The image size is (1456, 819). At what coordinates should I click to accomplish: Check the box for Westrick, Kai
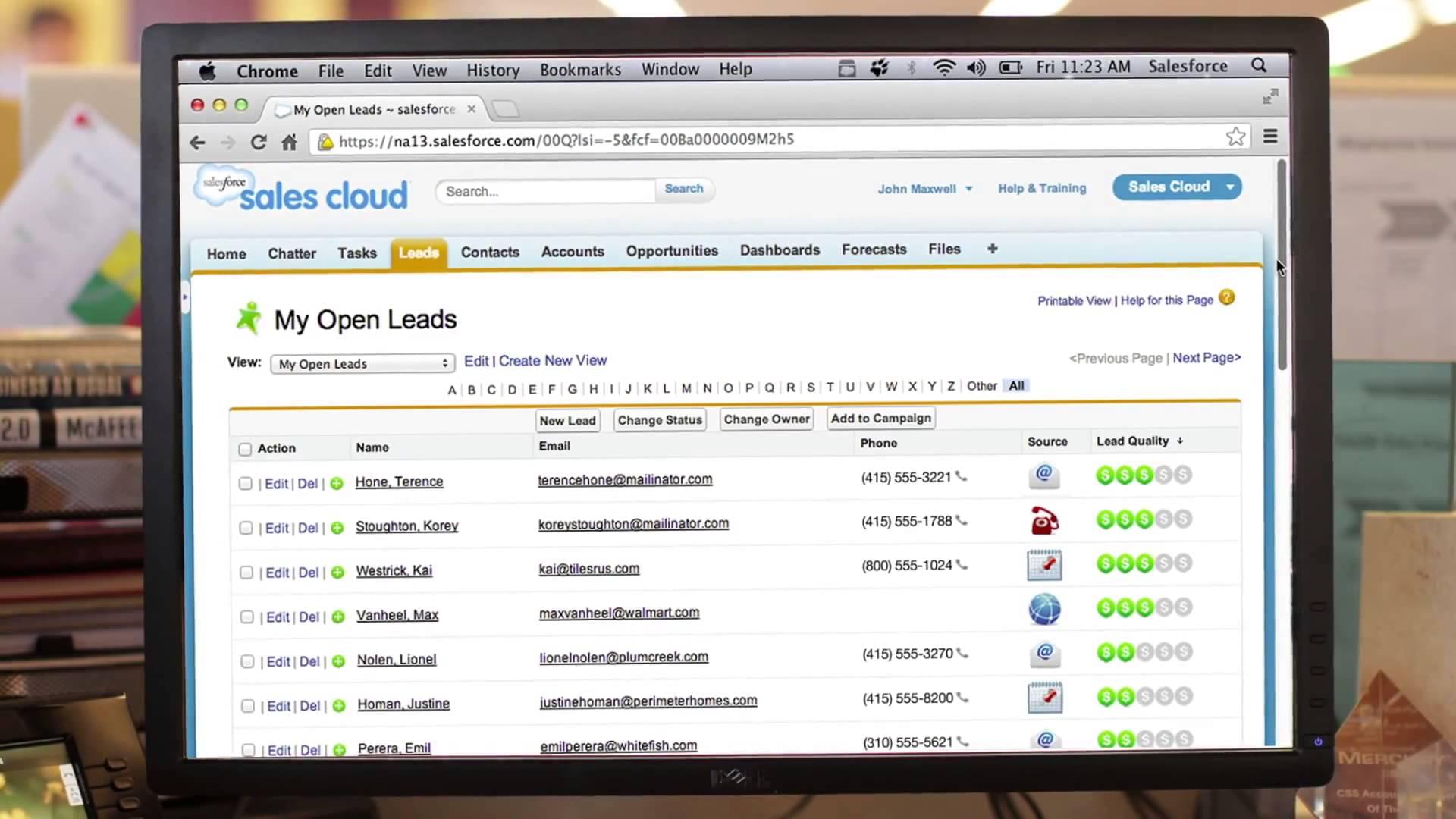click(246, 573)
